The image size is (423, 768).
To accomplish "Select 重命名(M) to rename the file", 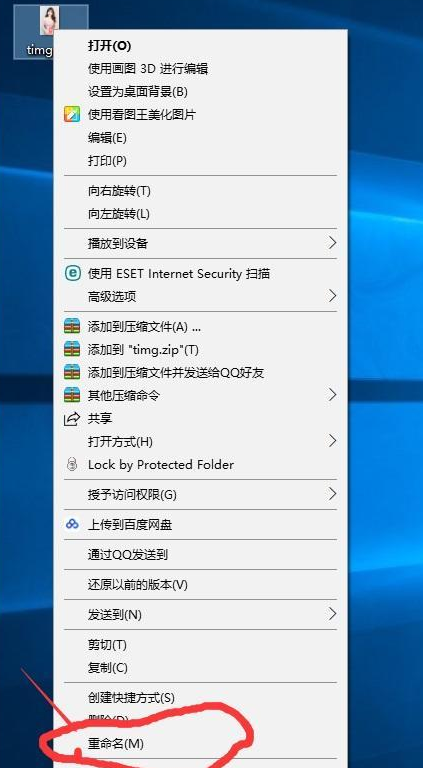I will pyautogui.click(x=200, y=744).
